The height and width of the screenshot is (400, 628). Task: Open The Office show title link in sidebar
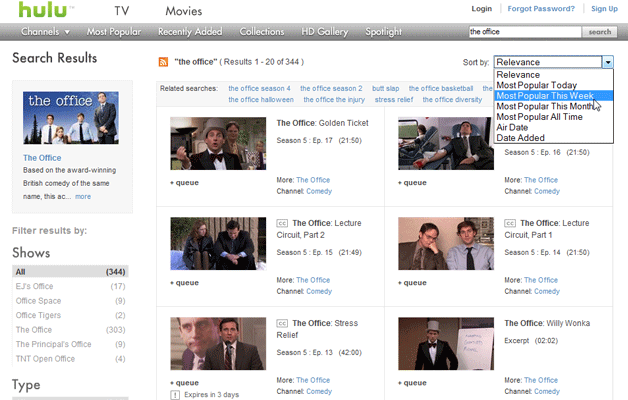(x=42, y=158)
